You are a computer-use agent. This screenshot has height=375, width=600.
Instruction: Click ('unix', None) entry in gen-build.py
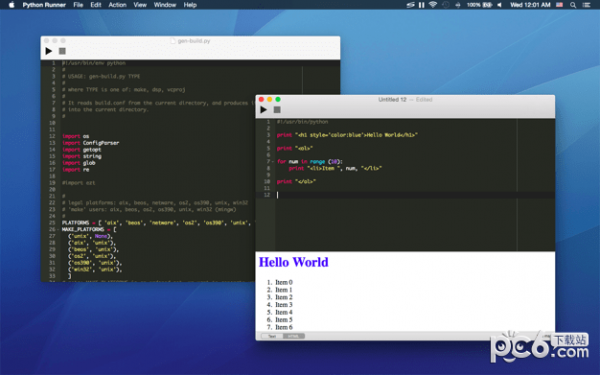[x=90, y=236]
